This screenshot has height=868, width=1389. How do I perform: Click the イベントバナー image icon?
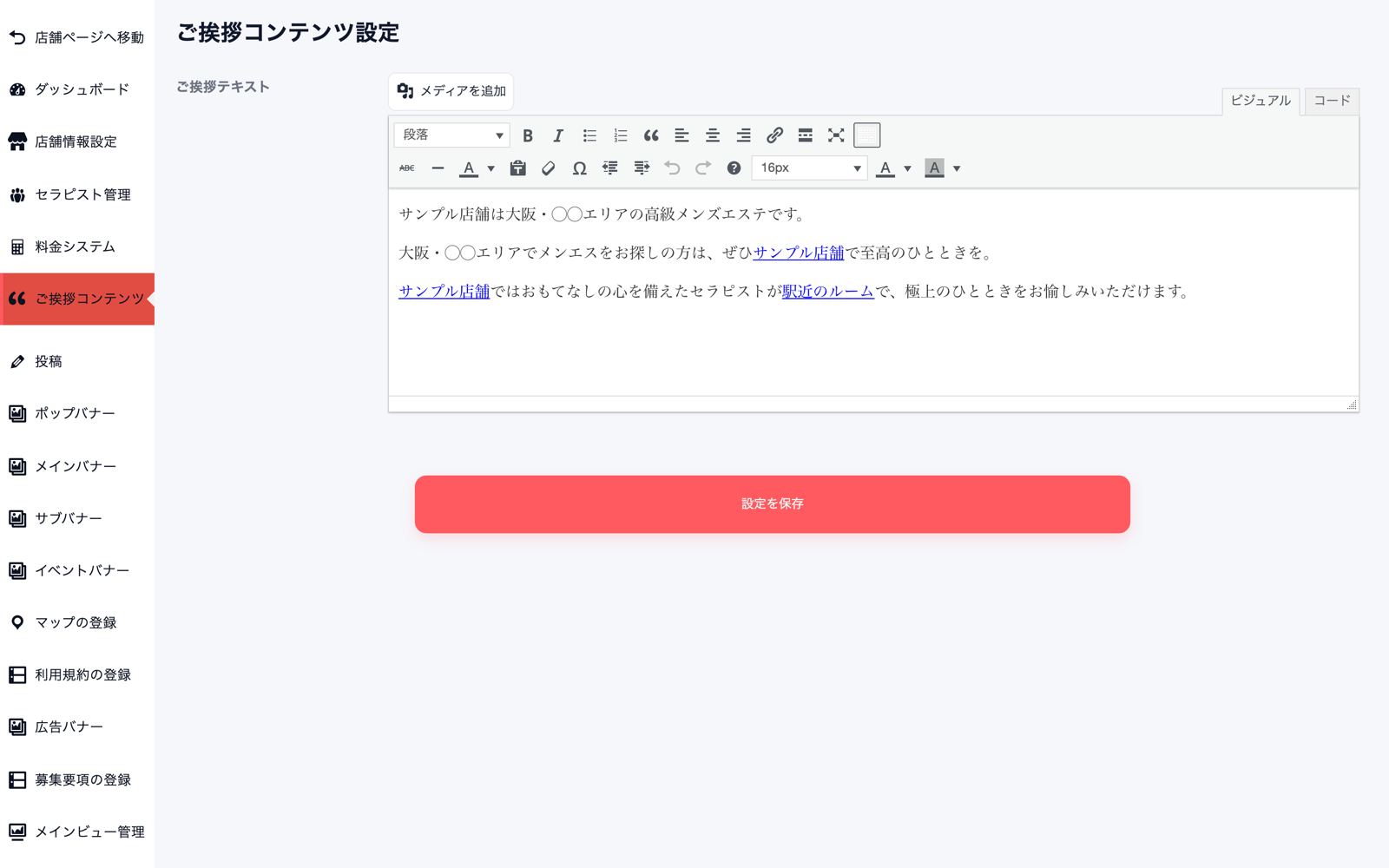point(17,570)
